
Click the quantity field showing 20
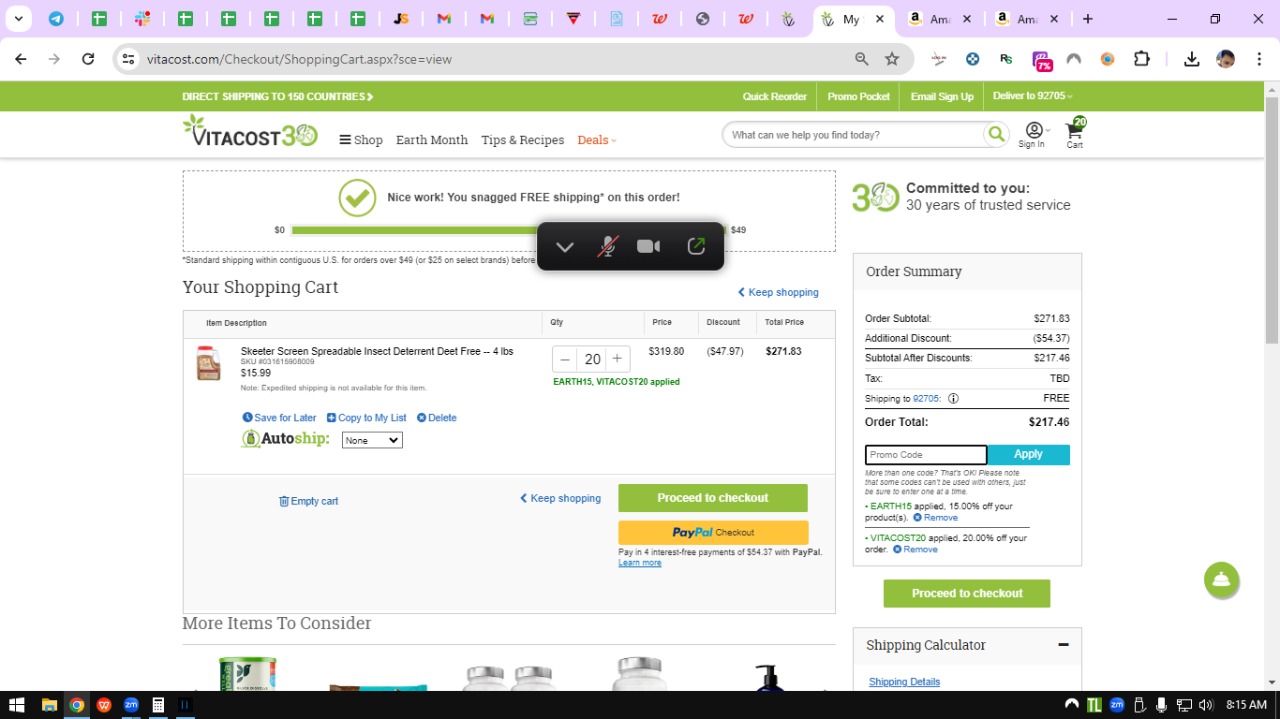[592, 359]
